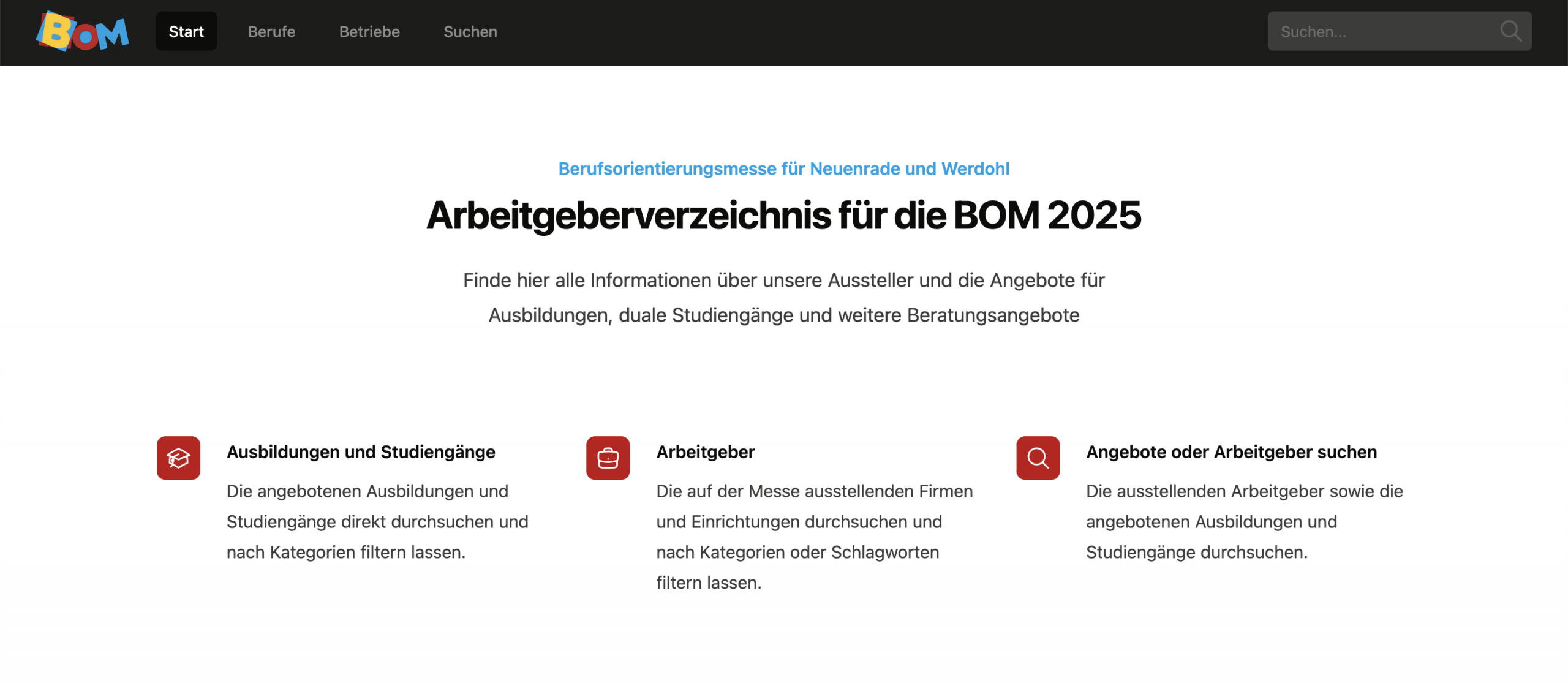Click the Arbeitgeberverzeichnis für die BOM 2025 heading

pos(784,216)
